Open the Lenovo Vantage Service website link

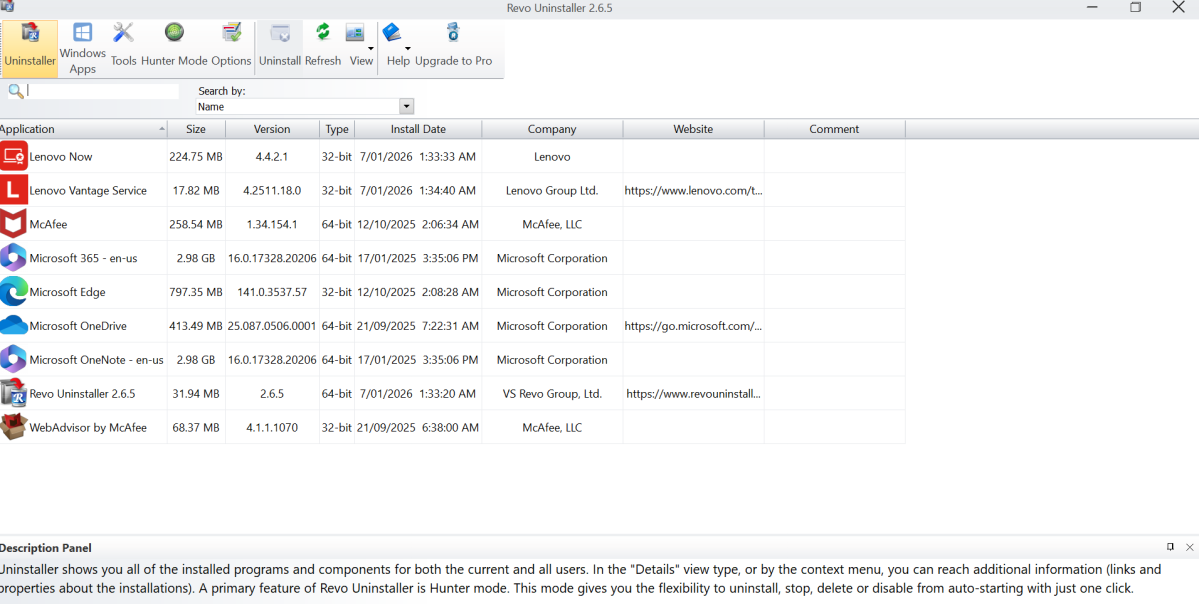(x=693, y=190)
